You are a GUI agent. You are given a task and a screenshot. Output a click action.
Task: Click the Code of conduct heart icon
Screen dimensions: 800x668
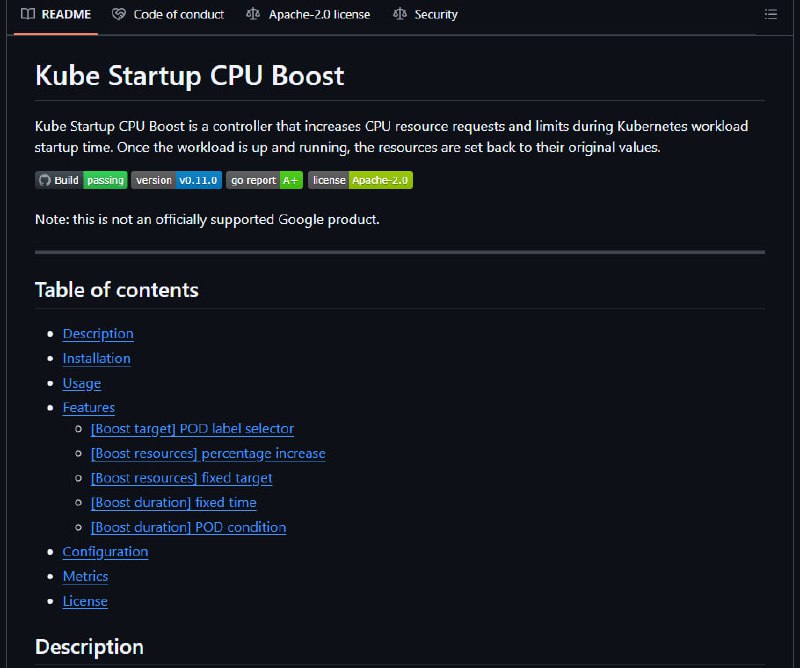pyautogui.click(x=119, y=14)
